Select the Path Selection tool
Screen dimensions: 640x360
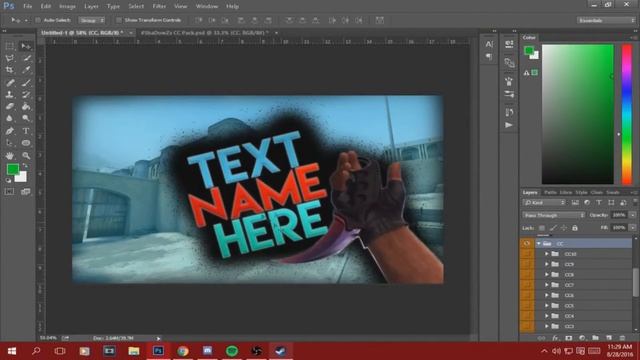pyautogui.click(x=10, y=143)
